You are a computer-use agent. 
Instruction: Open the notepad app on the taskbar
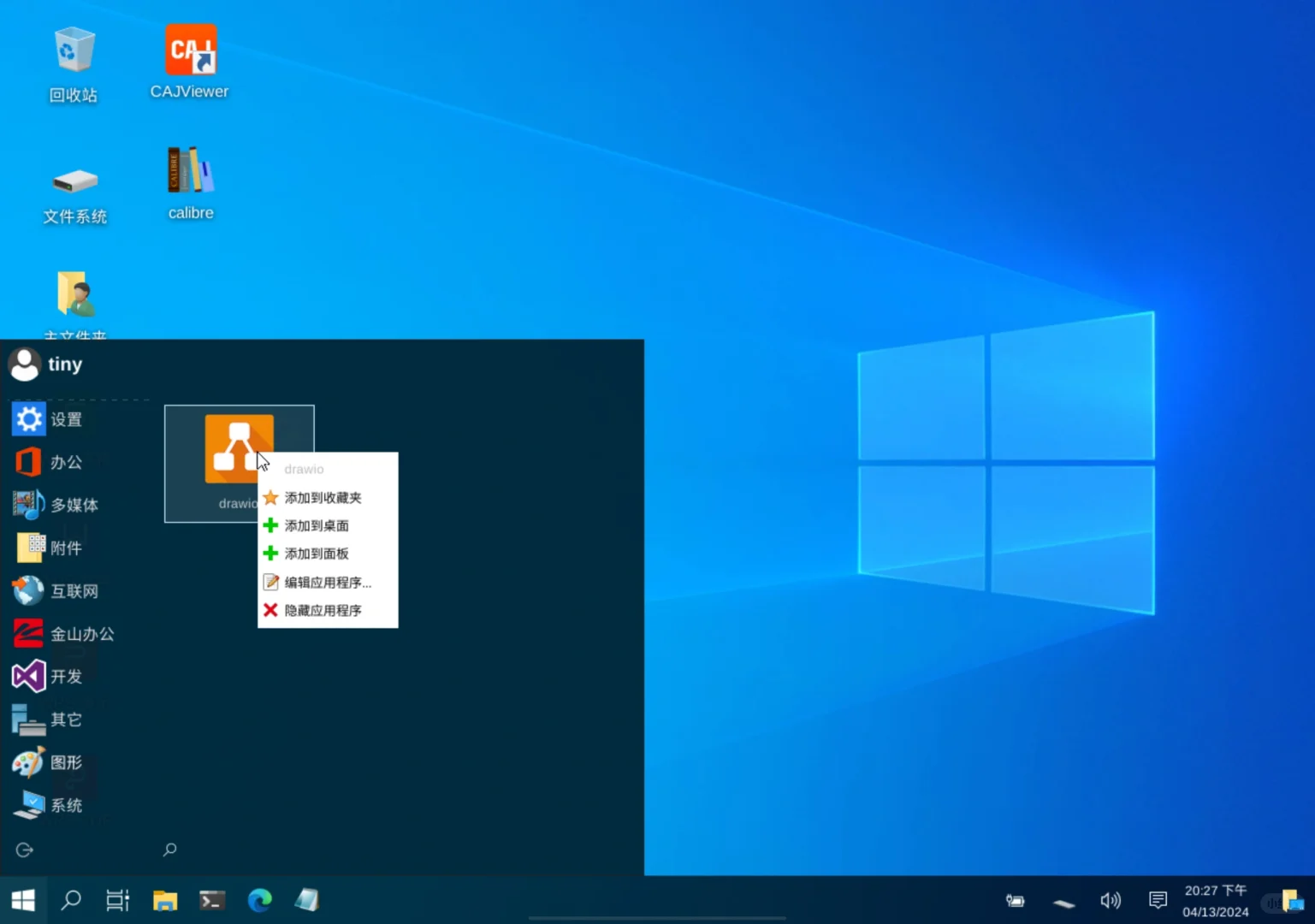point(307,900)
